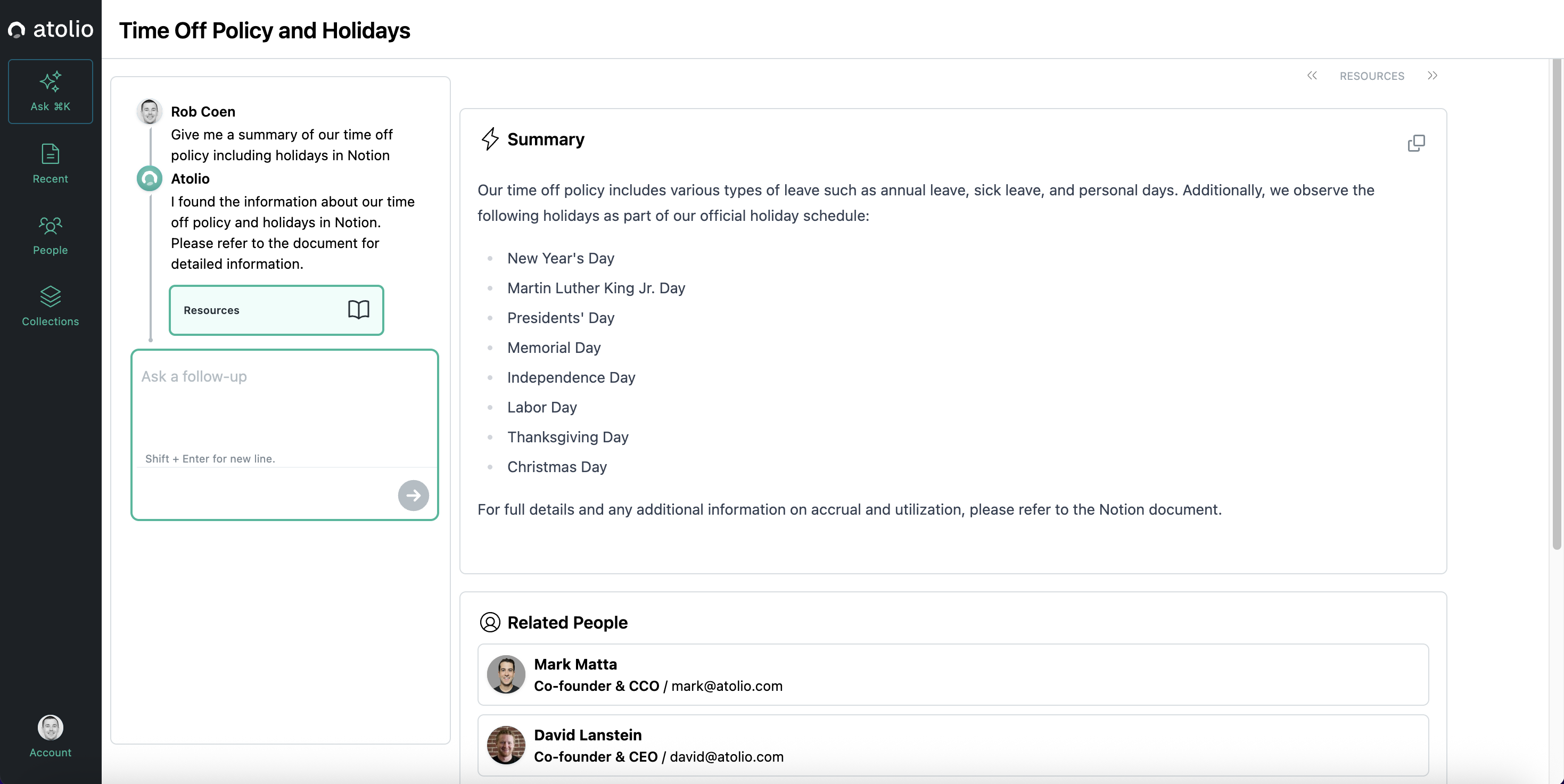Click Mark Matta's profile photo
Screen dimensions: 1564x784
pyautogui.click(x=506, y=674)
